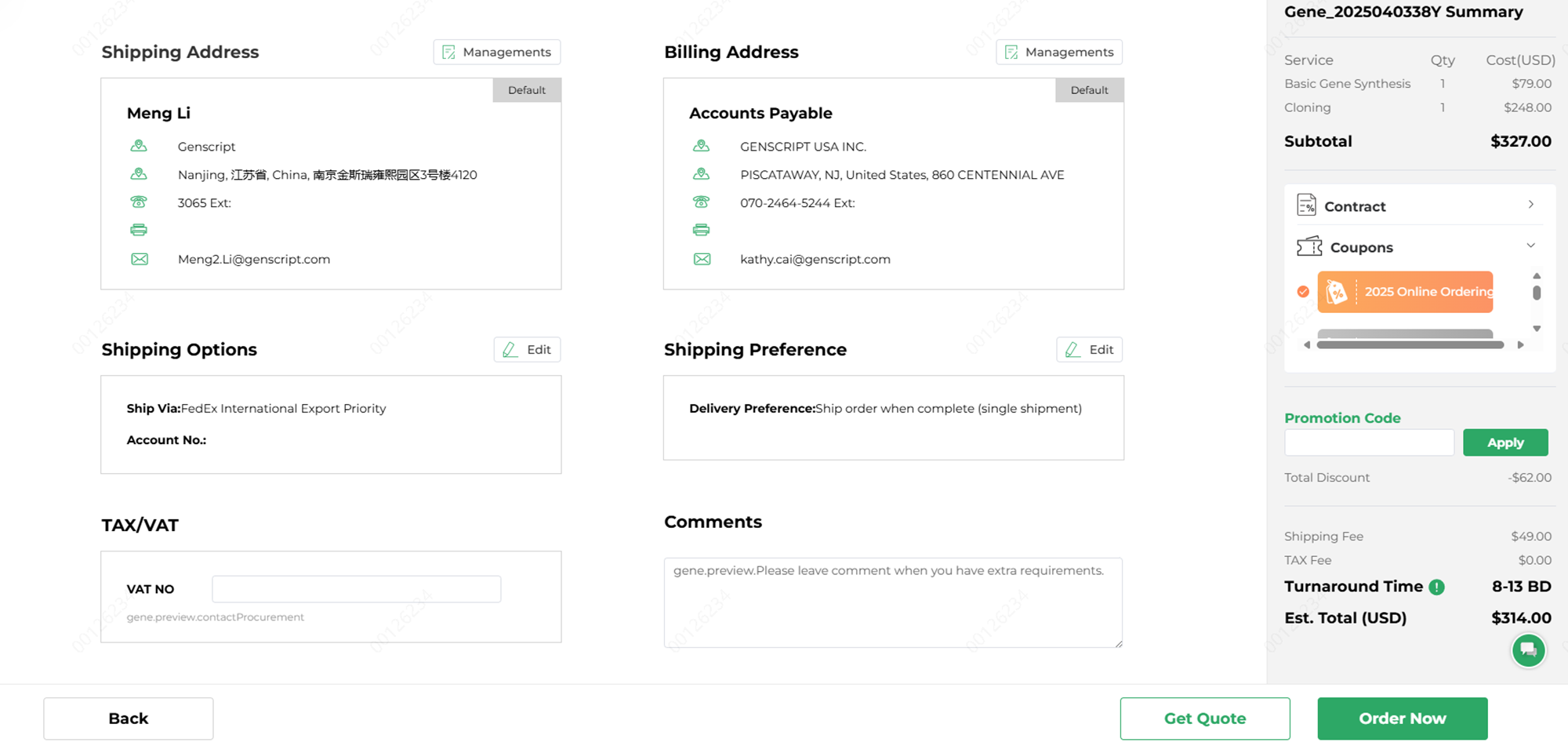The width and height of the screenshot is (1568, 746).
Task: Collapse the Coupons section chevron
Action: pos(1530,246)
